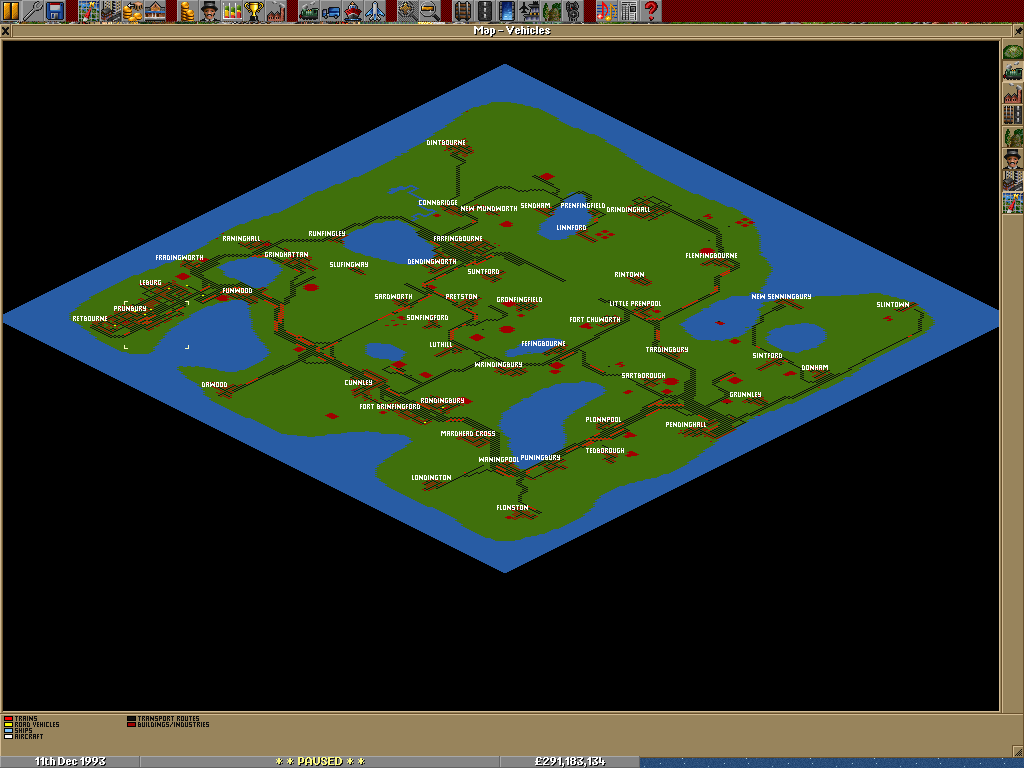The width and height of the screenshot is (1024, 768).
Task: Select vehicles view train icon in map panel
Action: [1012, 72]
